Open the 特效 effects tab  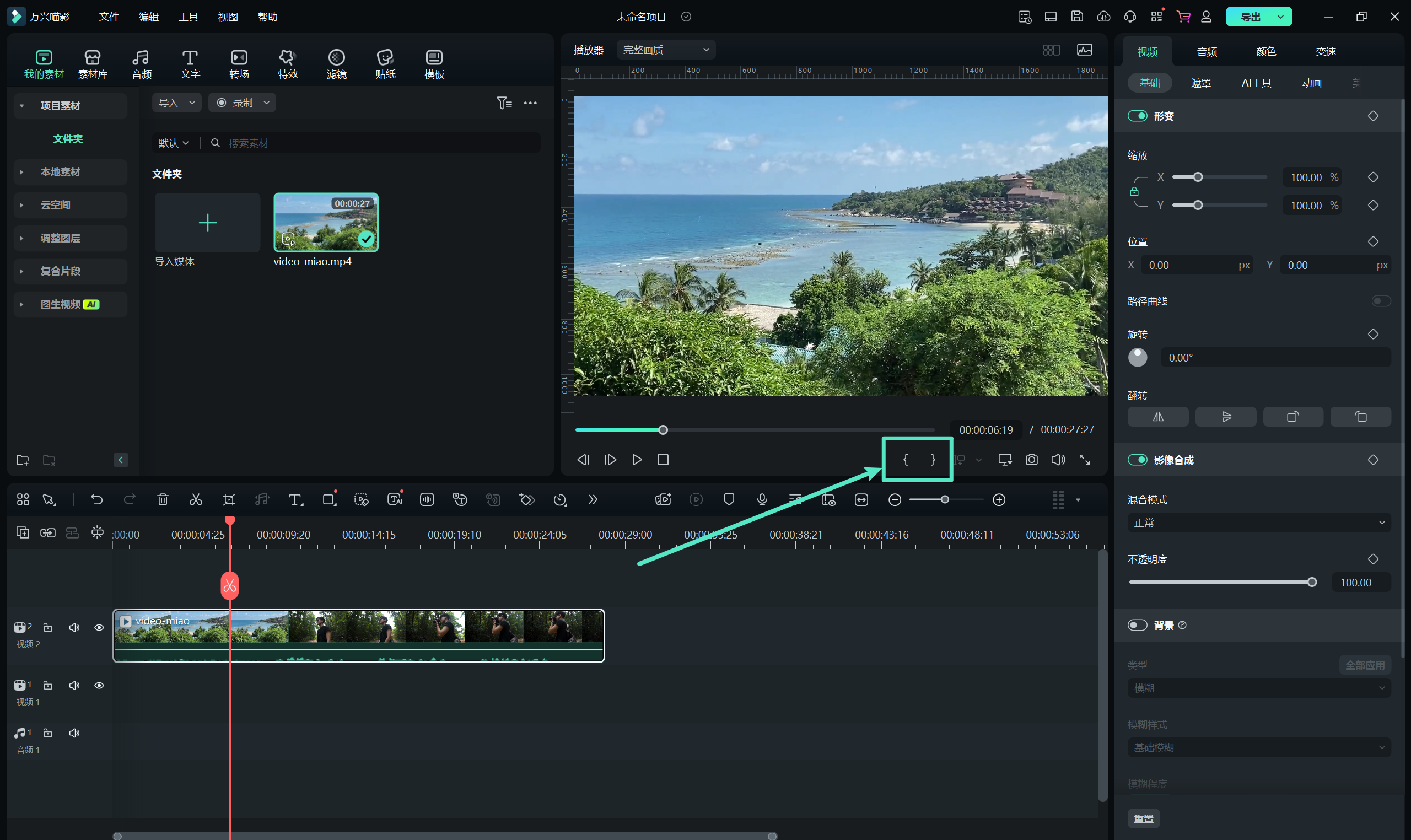(288, 64)
